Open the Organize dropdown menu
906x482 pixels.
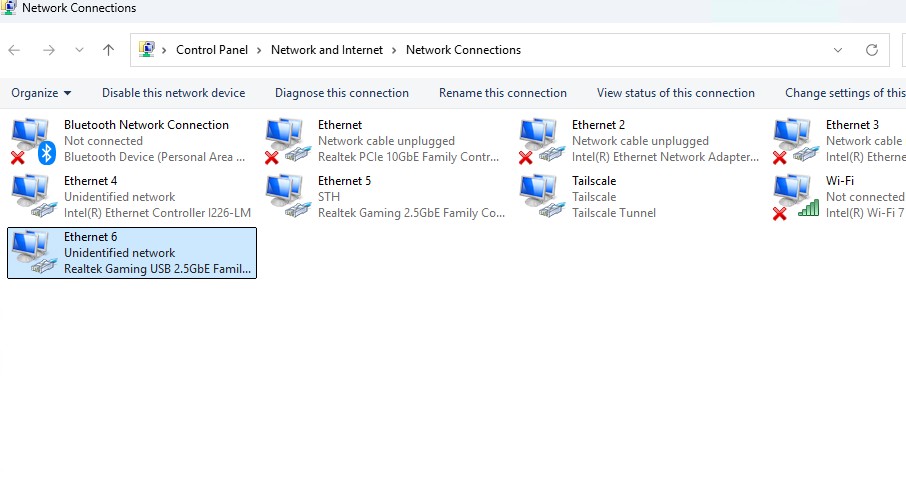coord(41,93)
